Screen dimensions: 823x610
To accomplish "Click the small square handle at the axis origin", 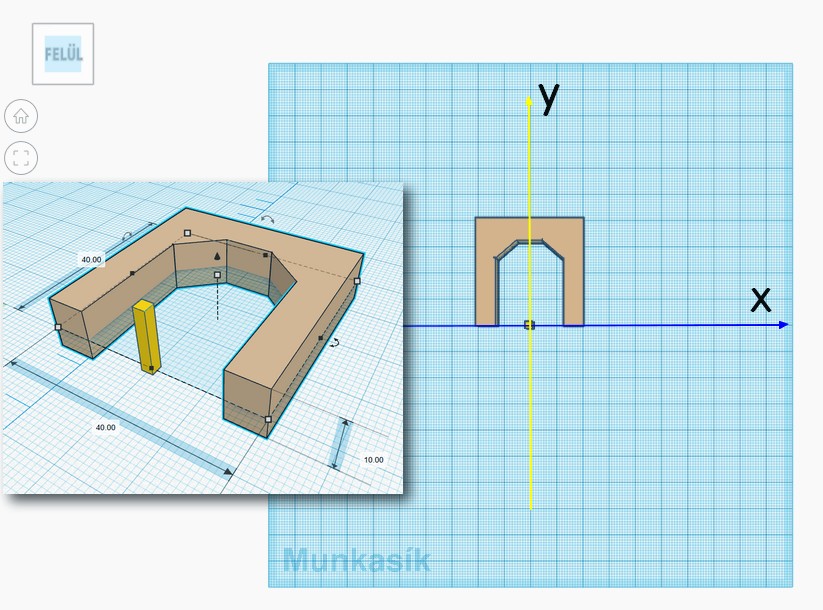I will pos(530,324).
